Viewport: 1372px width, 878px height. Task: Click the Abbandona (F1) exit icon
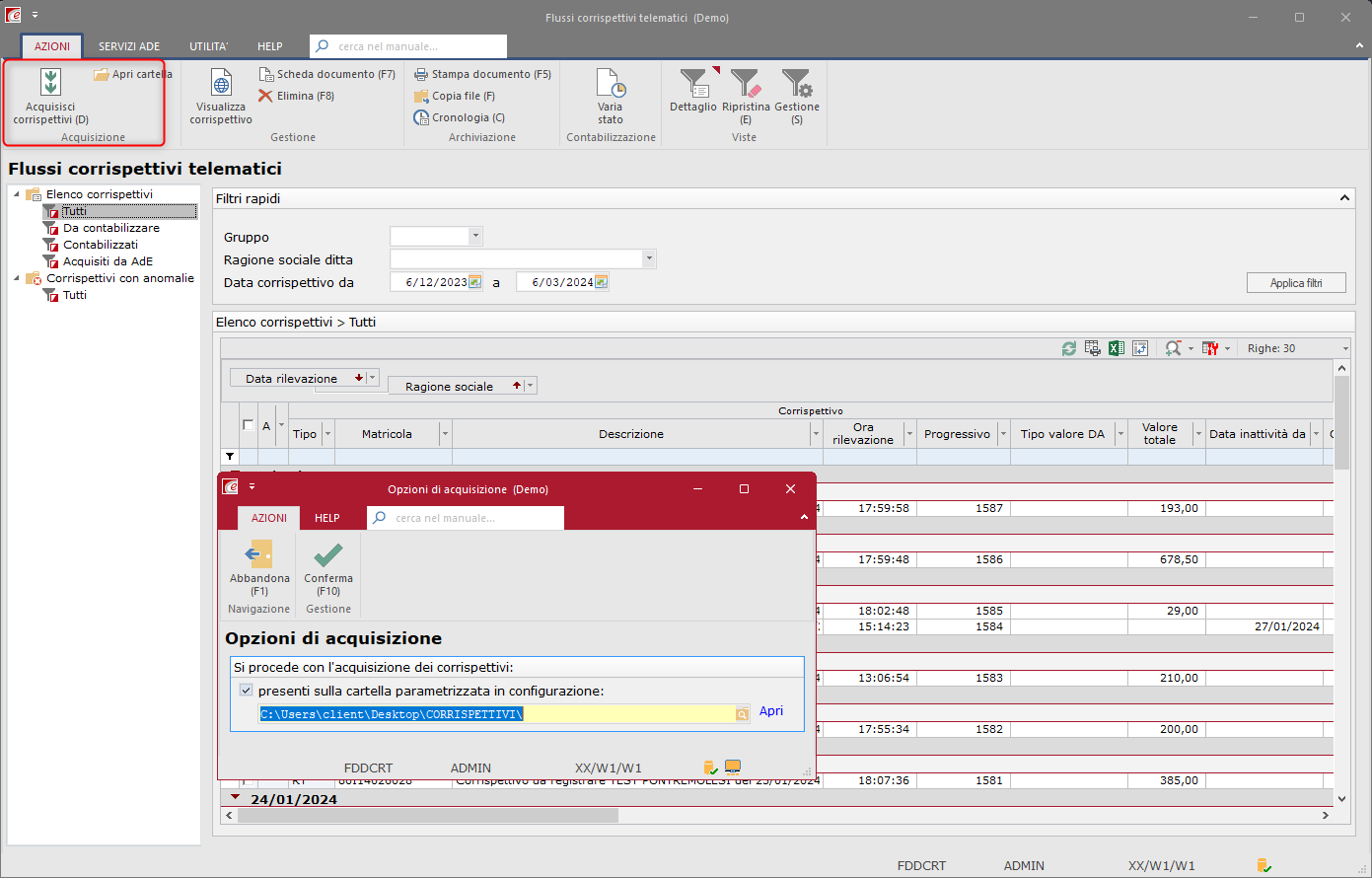pos(259,554)
